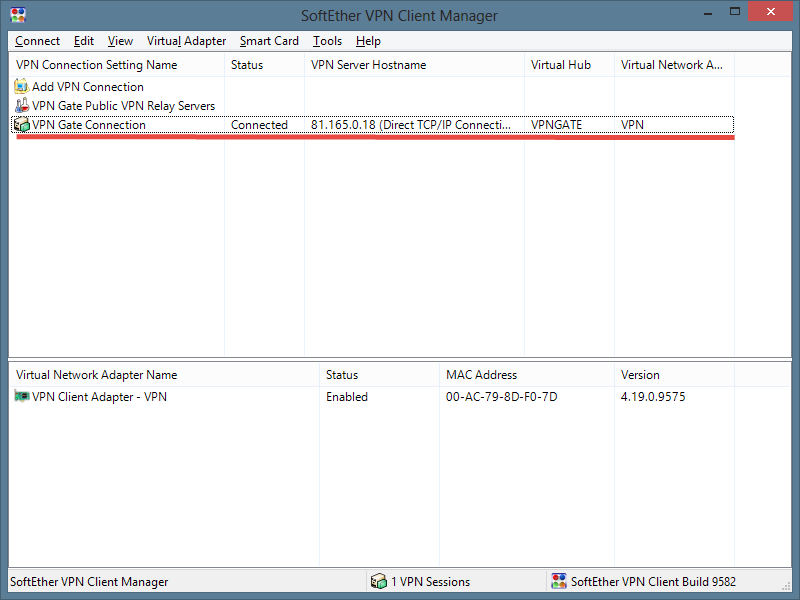Click the SoftEther app icon in title bar

(17, 15)
